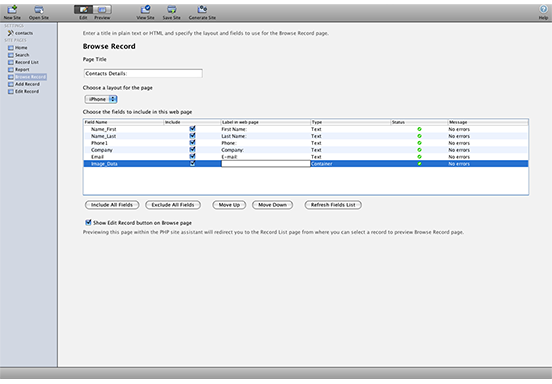Open the Add Record page in sidebar

[x=24, y=84]
